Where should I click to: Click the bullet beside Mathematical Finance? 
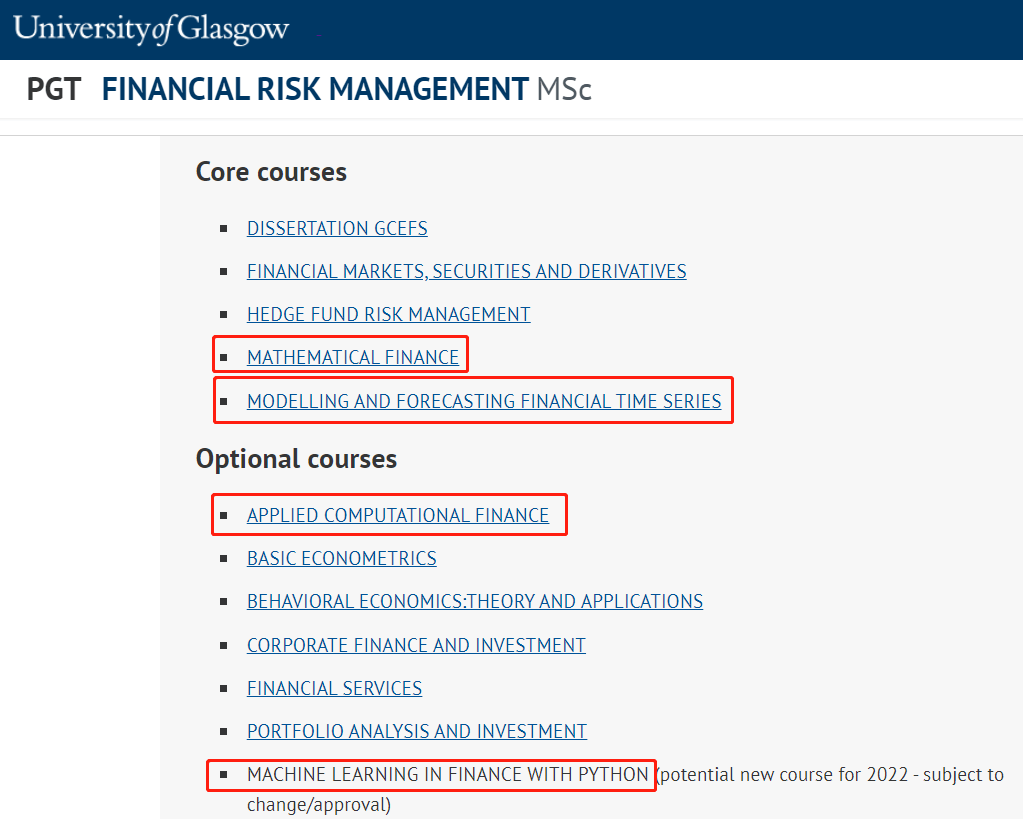224,358
